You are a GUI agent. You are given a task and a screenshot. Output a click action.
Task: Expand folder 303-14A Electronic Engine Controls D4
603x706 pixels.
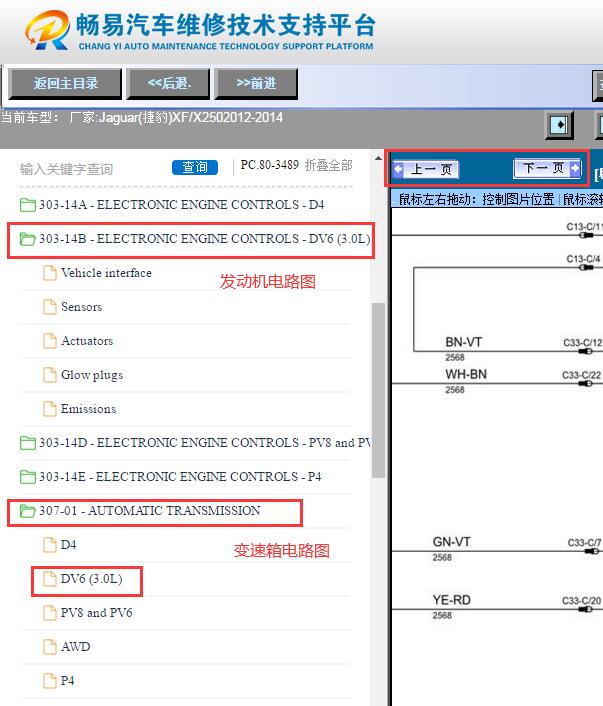click(181, 204)
